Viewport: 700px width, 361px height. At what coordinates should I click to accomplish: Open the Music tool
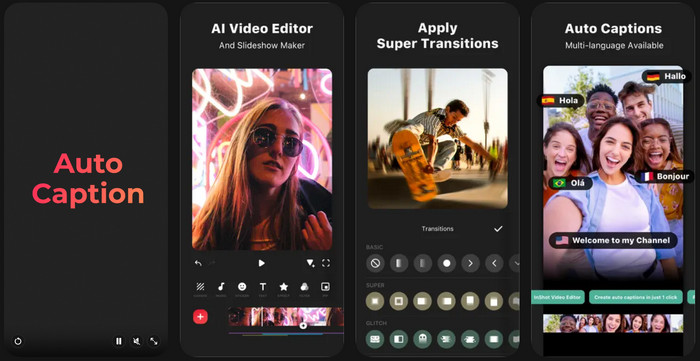221,289
